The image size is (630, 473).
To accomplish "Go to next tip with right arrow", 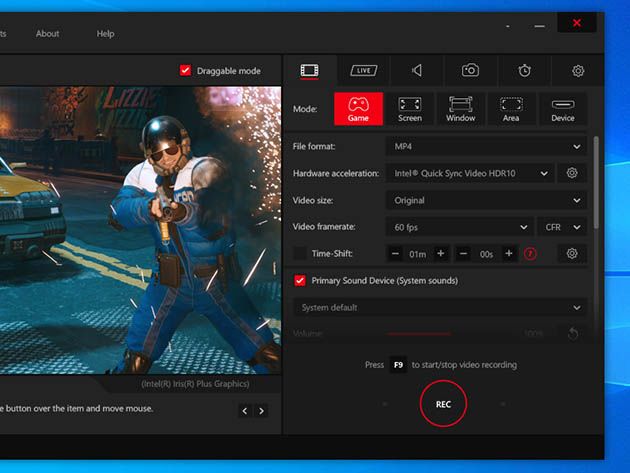I will 261,411.
